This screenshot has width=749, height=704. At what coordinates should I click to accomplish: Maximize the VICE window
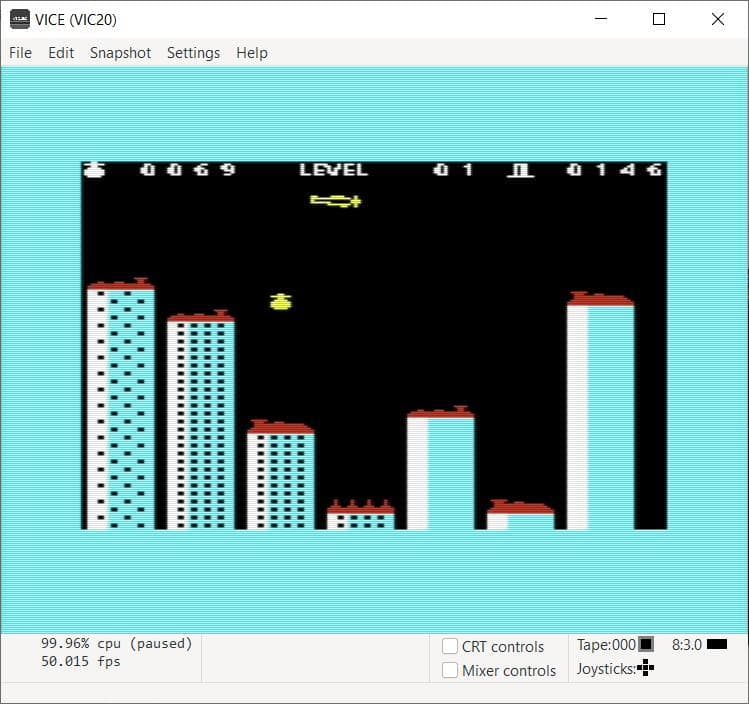point(659,19)
